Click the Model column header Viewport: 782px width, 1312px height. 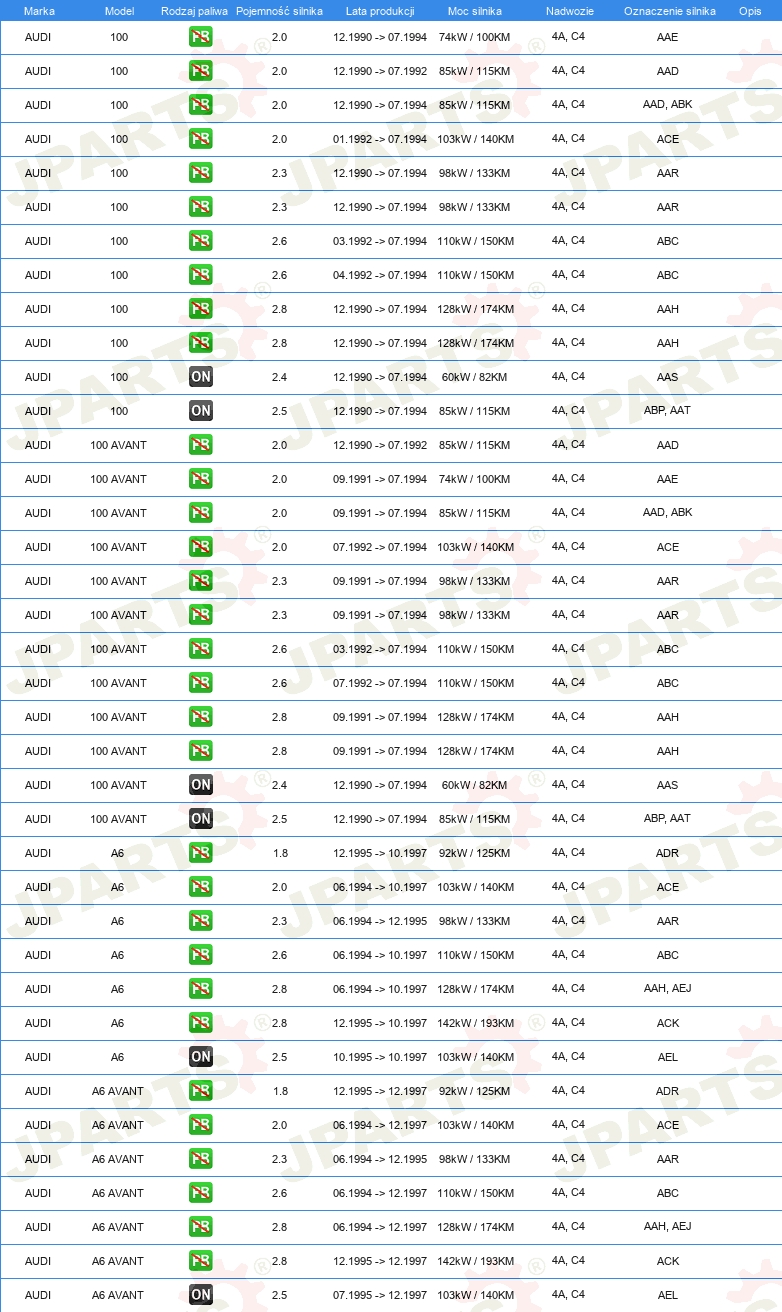click(119, 11)
